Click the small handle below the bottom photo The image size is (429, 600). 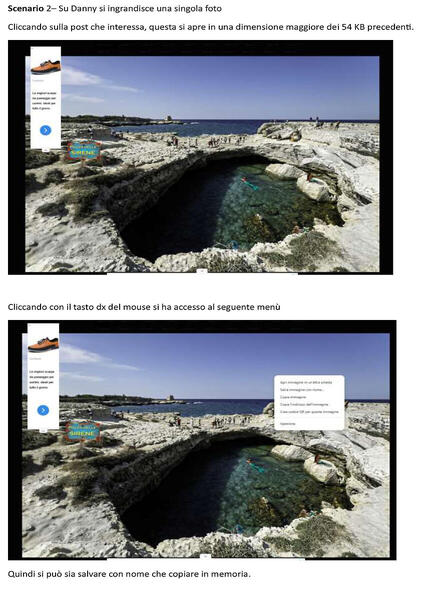coord(206,556)
